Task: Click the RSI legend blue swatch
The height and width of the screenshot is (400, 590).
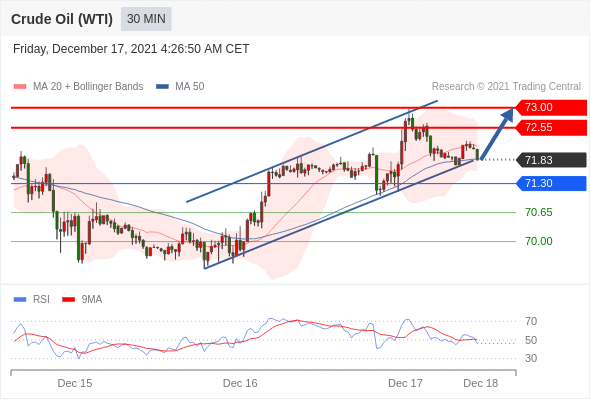Action: [20, 300]
